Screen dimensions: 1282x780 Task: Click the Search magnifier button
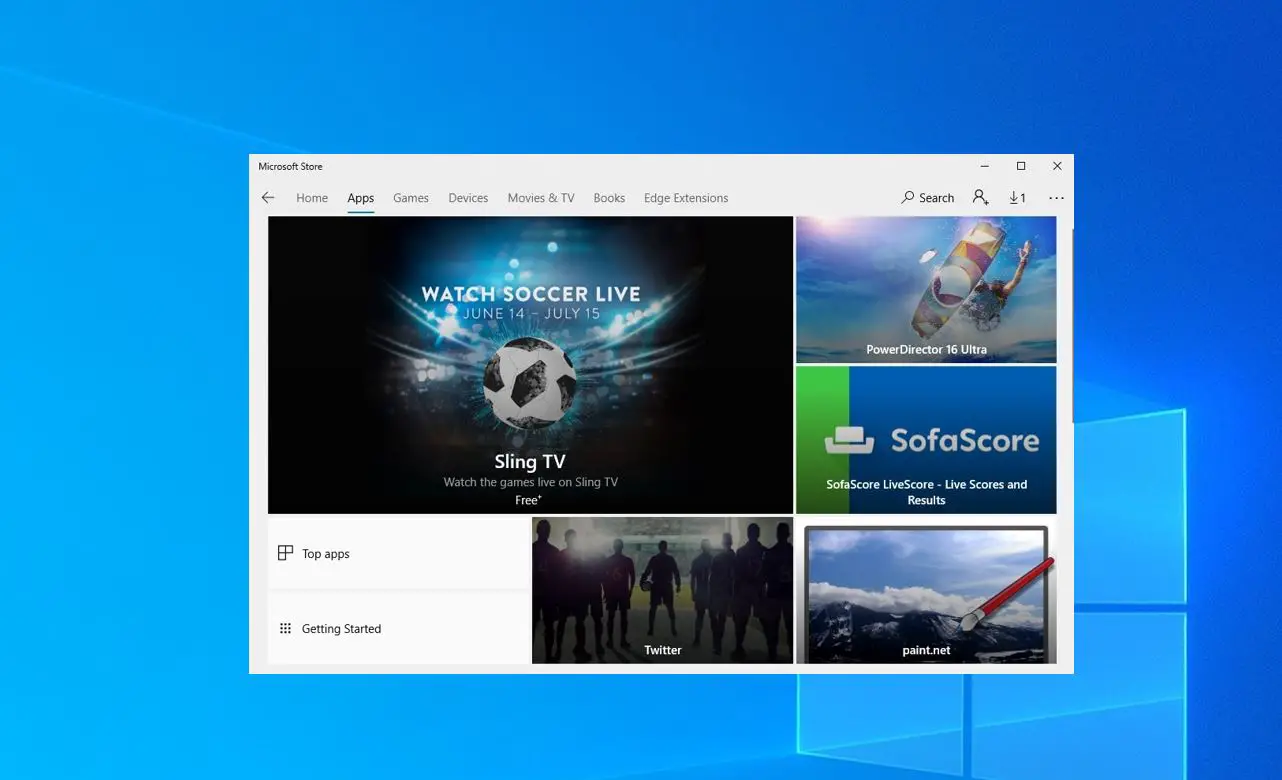tap(927, 198)
